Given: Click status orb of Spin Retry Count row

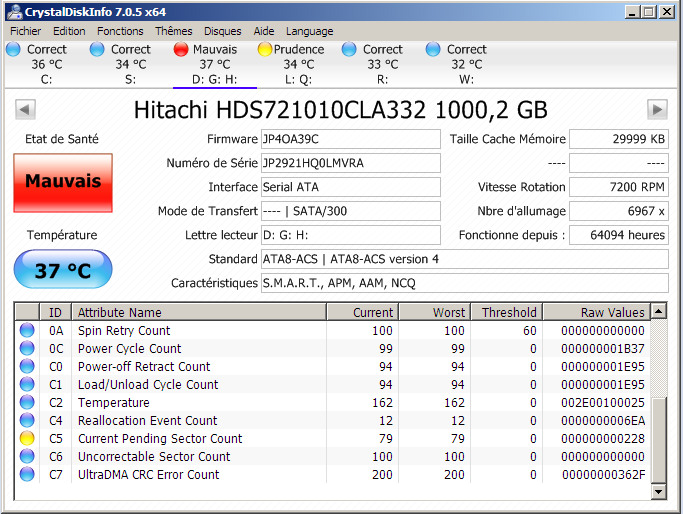Looking at the screenshot, I should click(x=27, y=330).
